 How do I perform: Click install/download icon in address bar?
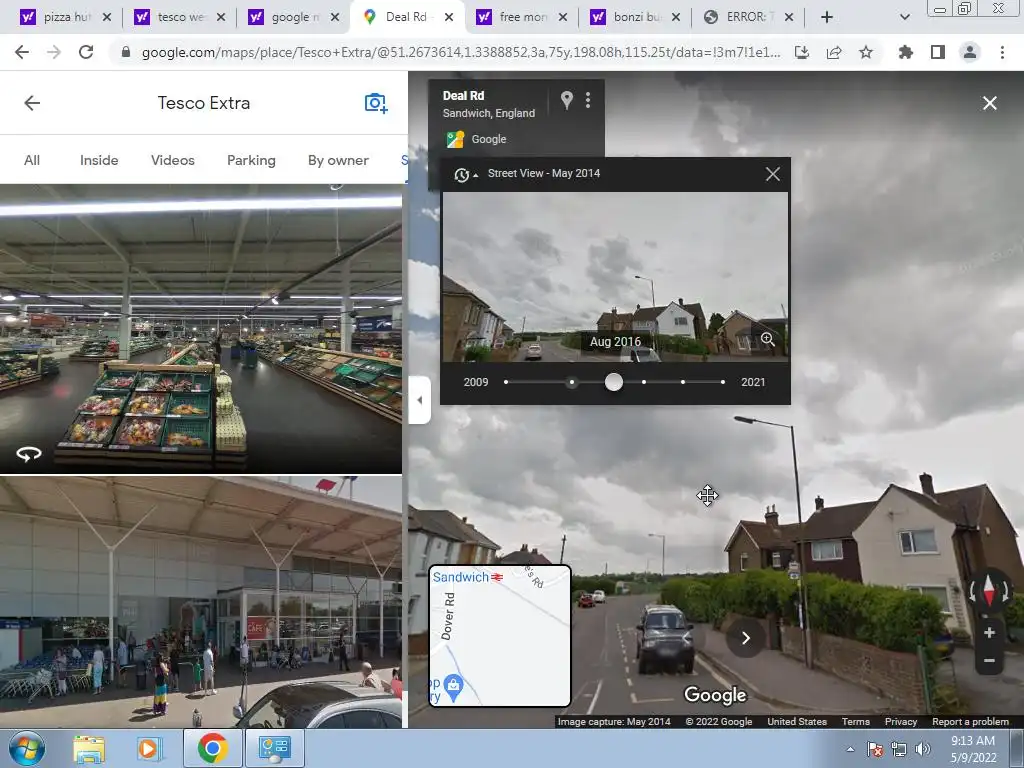802,52
